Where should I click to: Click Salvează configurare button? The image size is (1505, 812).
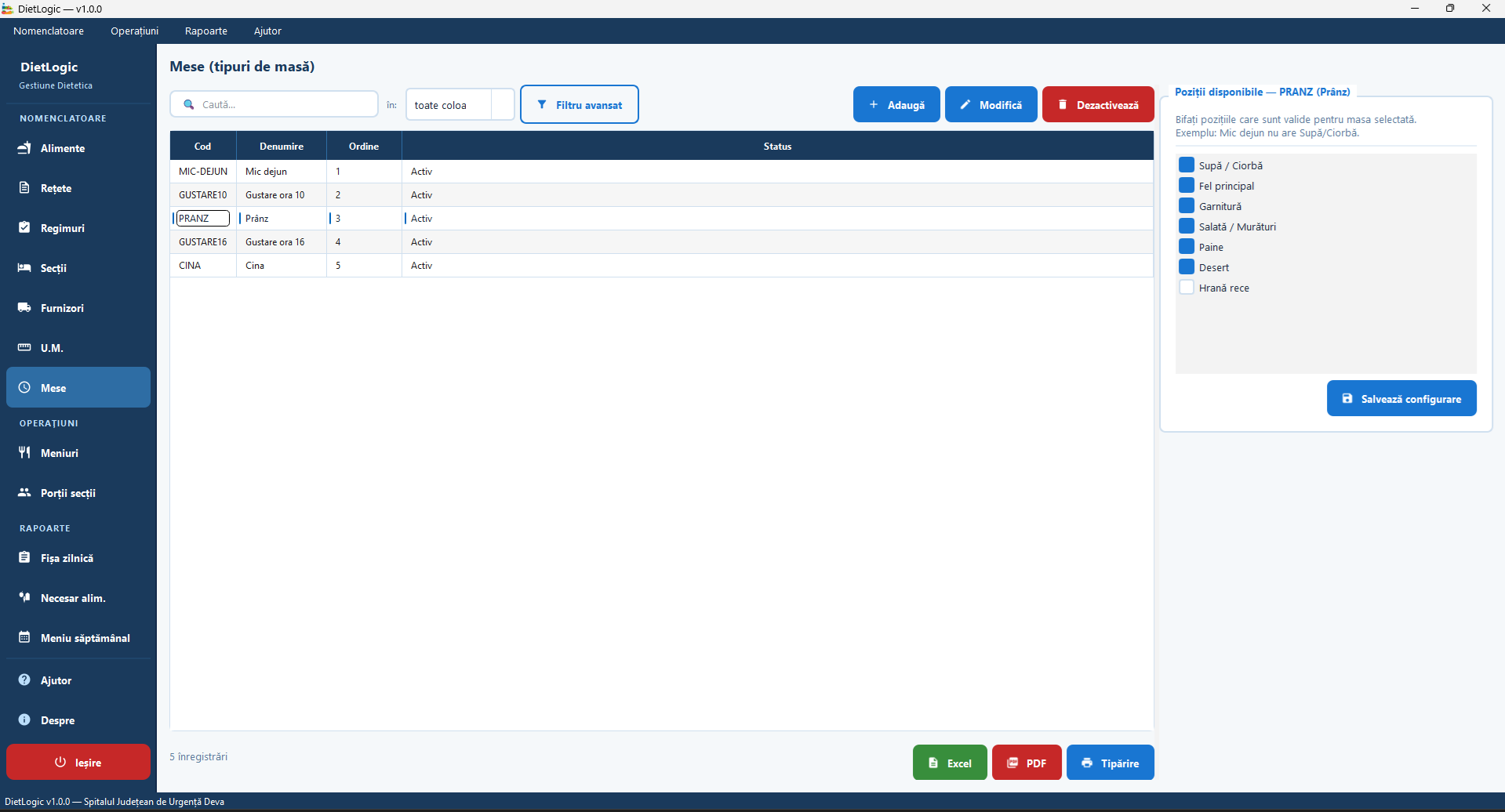point(1401,398)
